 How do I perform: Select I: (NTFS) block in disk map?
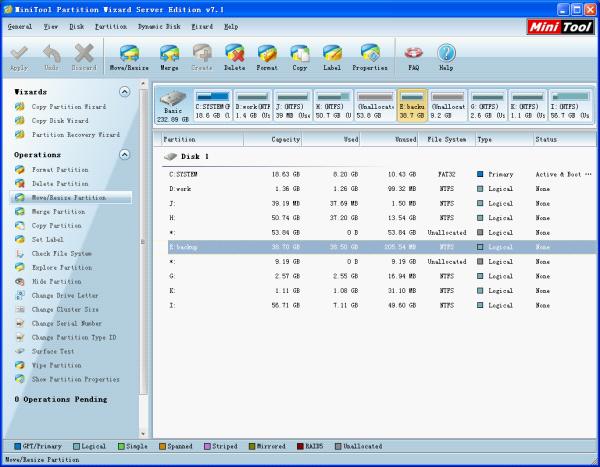click(x=571, y=106)
